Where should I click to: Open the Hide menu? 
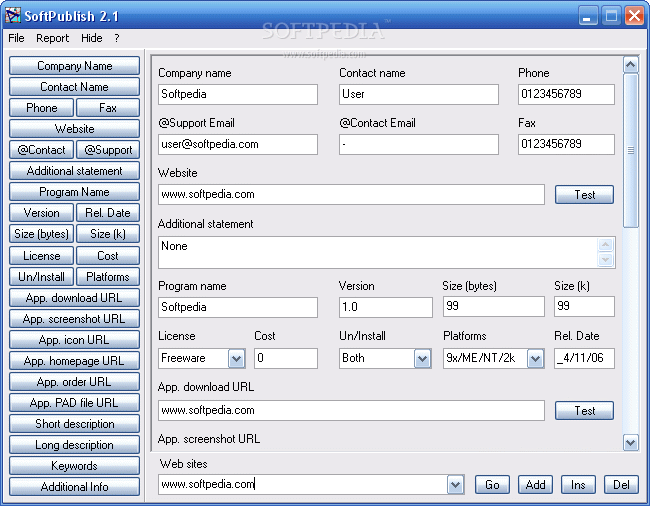coord(92,38)
